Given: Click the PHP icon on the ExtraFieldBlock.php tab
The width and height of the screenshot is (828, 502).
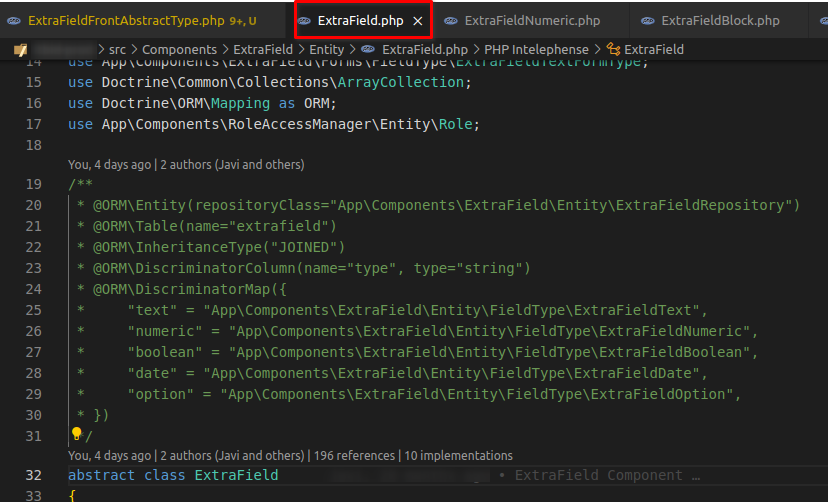Looking at the screenshot, I should coord(647,20).
